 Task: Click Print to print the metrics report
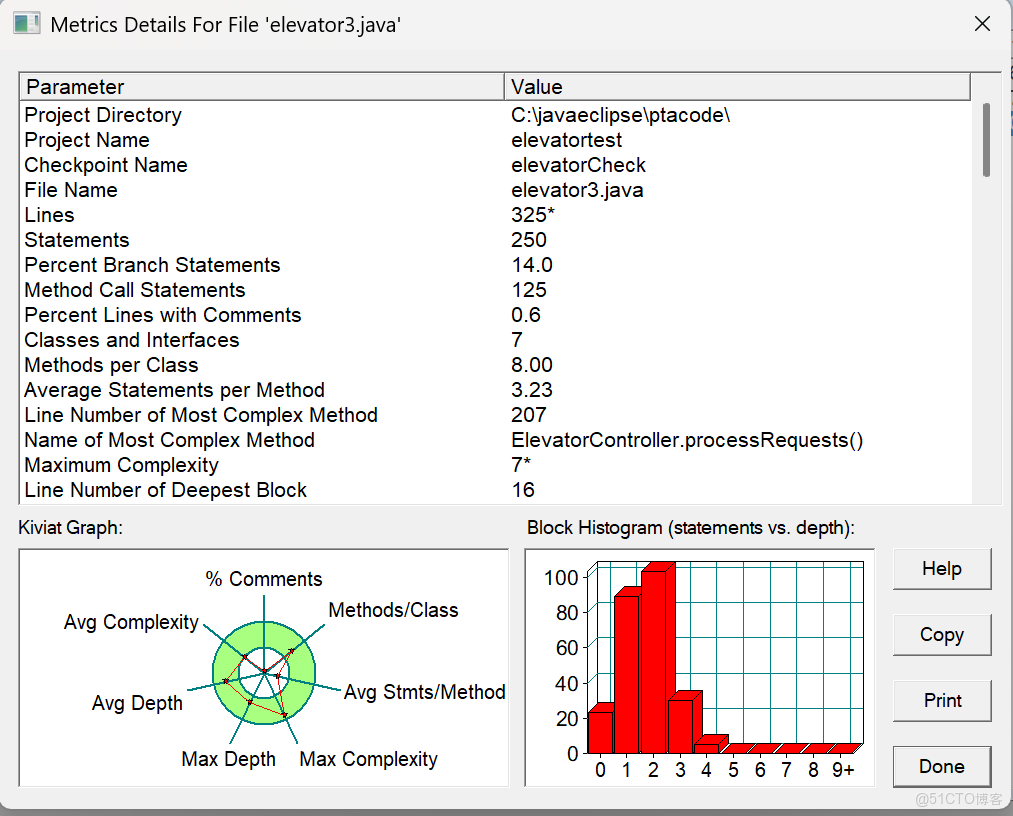point(941,700)
